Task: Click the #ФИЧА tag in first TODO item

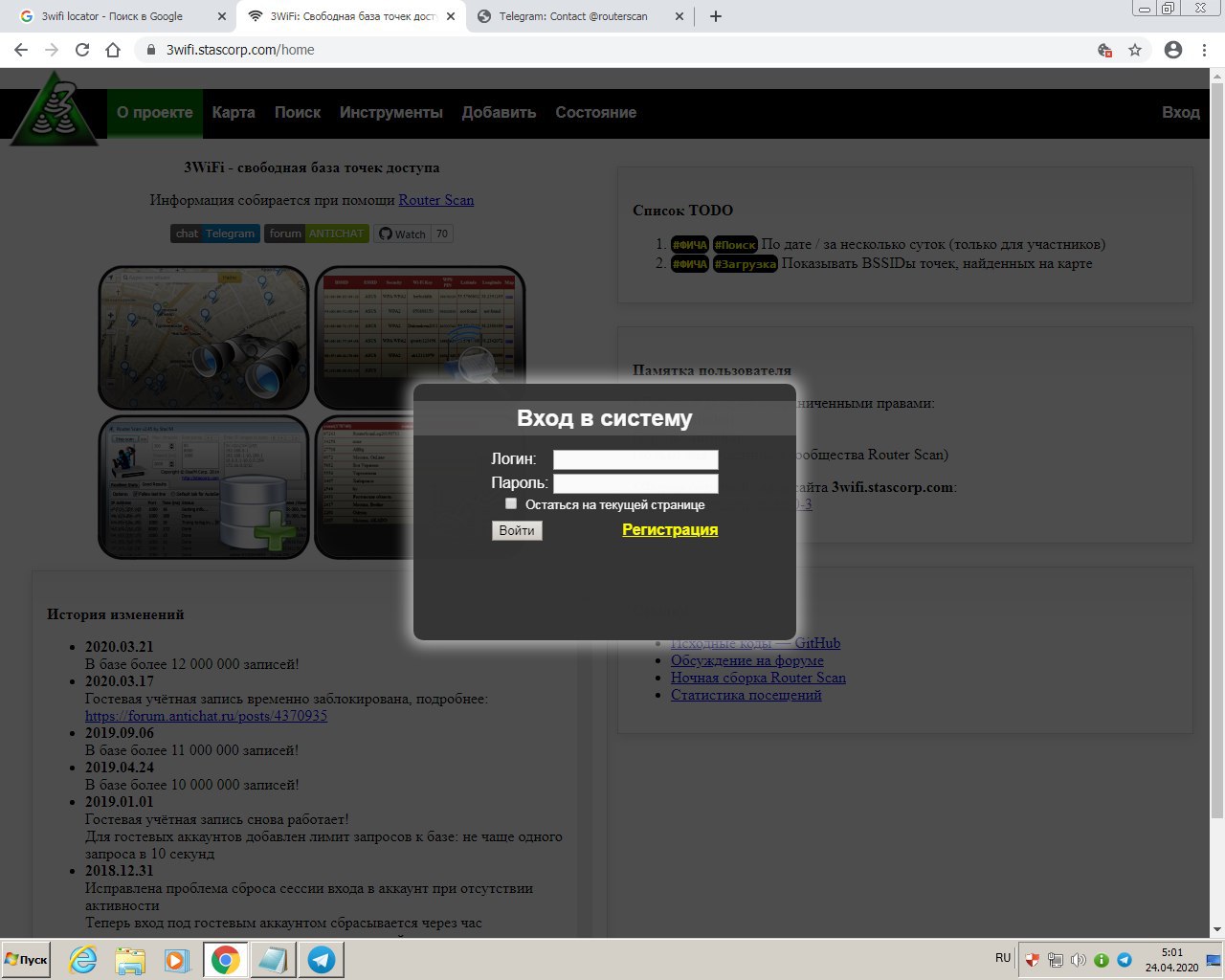Action: tap(689, 245)
